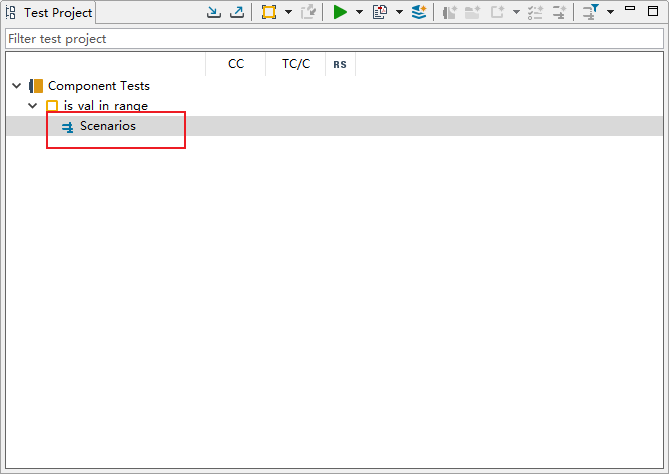Image resolution: width=669 pixels, height=474 pixels.
Task: Click the export icon in toolbar
Action: (x=237, y=12)
